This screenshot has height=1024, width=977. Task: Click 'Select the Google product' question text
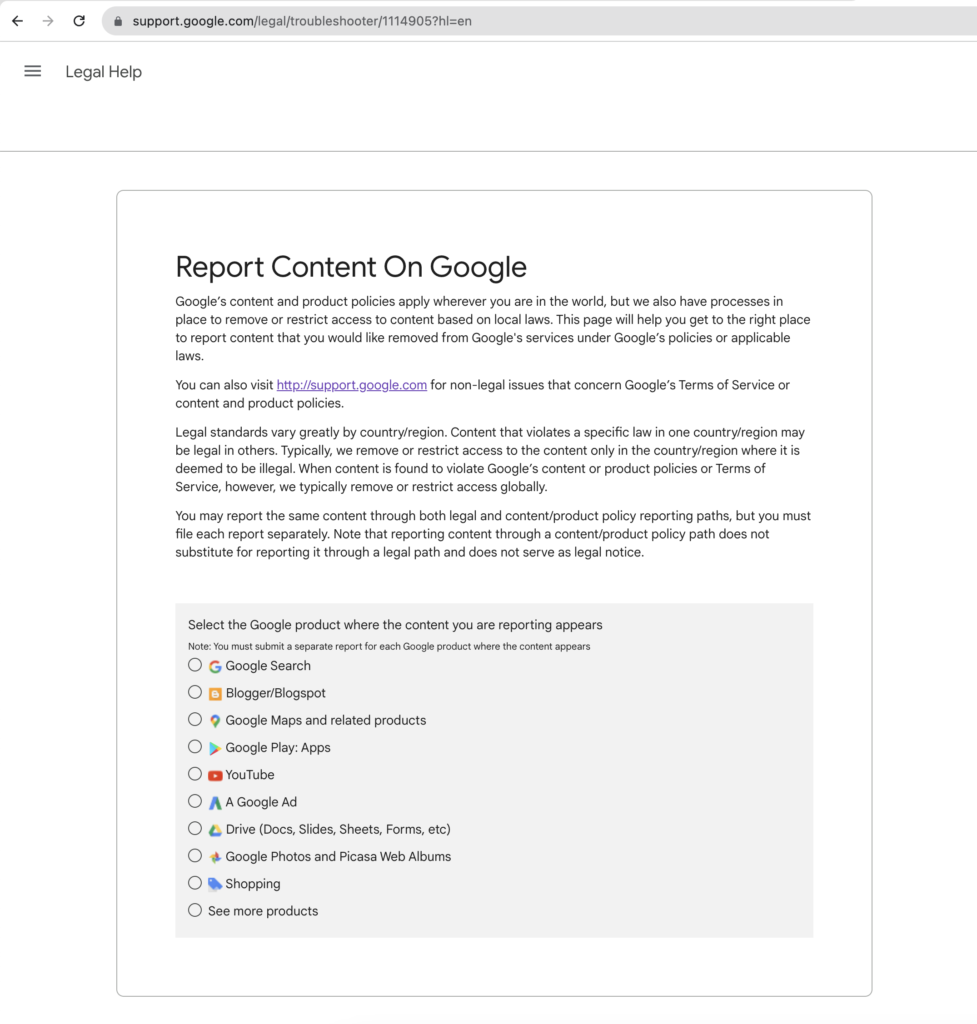[x=395, y=625]
